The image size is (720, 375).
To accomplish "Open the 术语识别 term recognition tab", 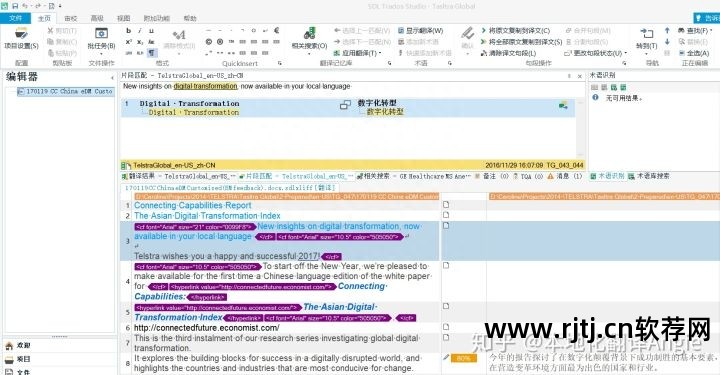I will [607, 176].
